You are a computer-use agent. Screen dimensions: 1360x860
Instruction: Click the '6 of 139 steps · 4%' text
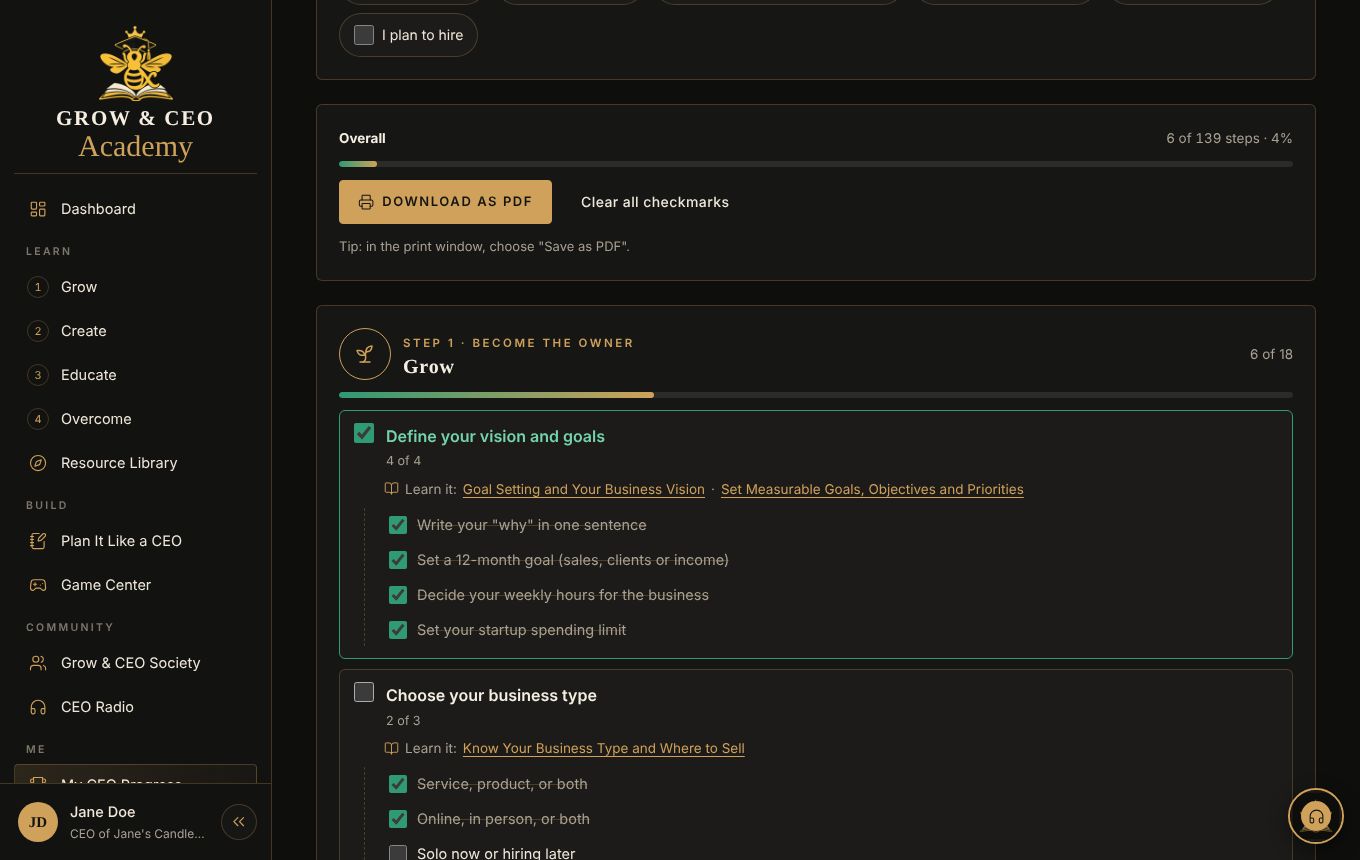click(x=1229, y=138)
